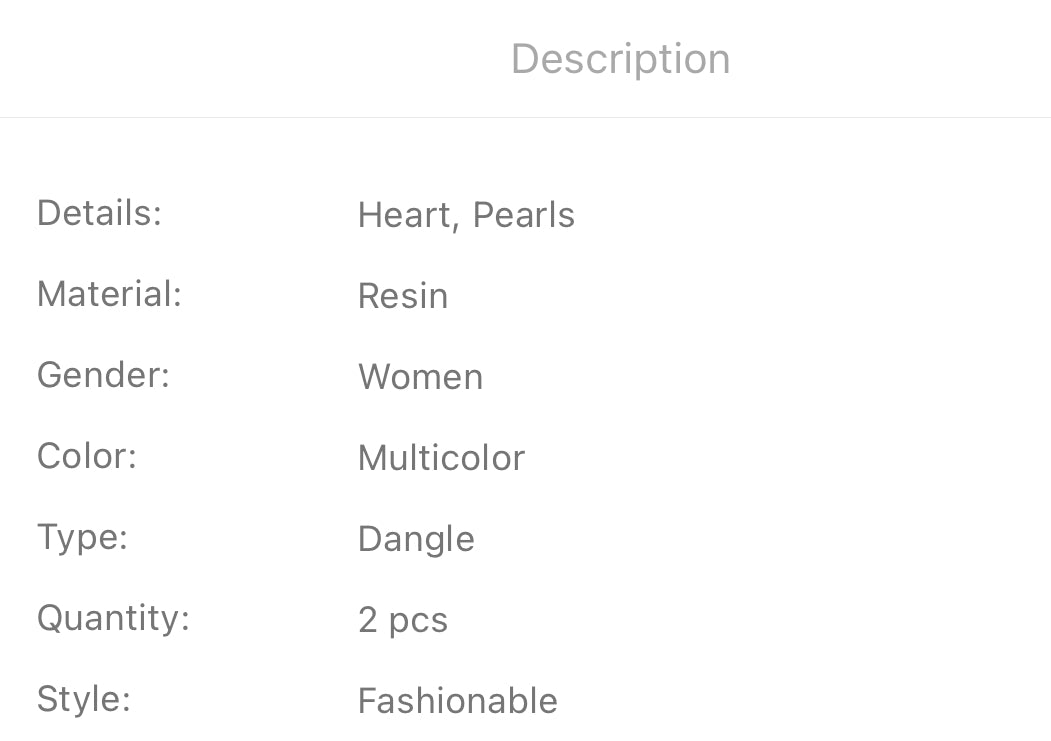Image resolution: width=1051 pixels, height=741 pixels.
Task: Click the Style label
Action: point(84,699)
